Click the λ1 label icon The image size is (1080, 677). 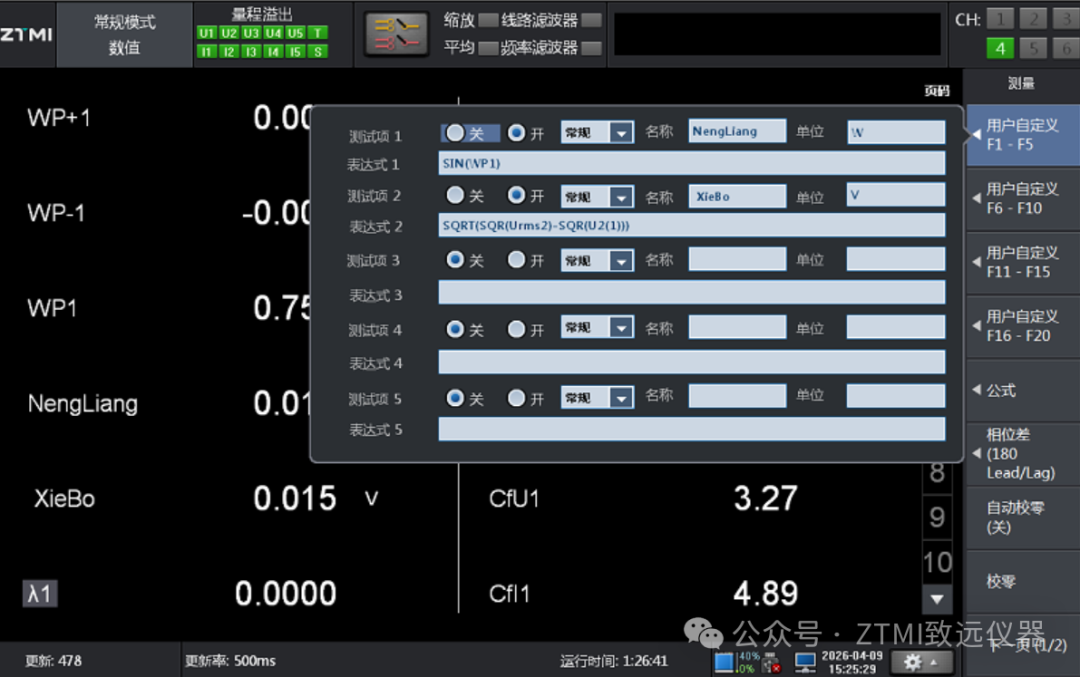click(x=40, y=594)
